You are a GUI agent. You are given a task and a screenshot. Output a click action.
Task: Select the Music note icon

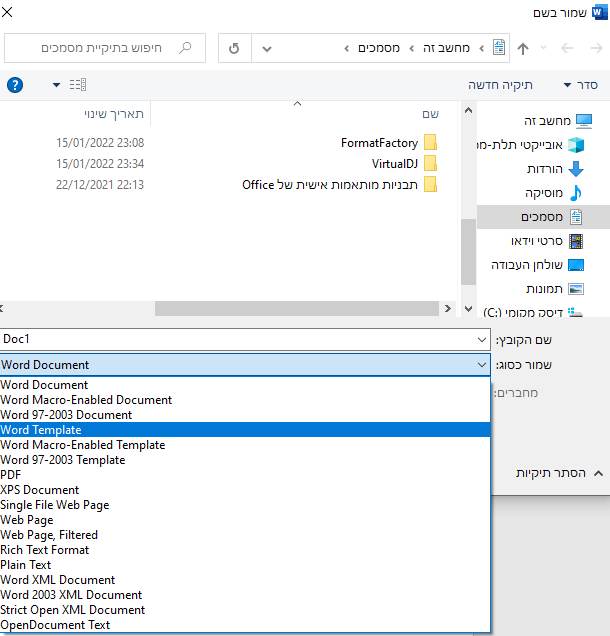[x=576, y=193]
